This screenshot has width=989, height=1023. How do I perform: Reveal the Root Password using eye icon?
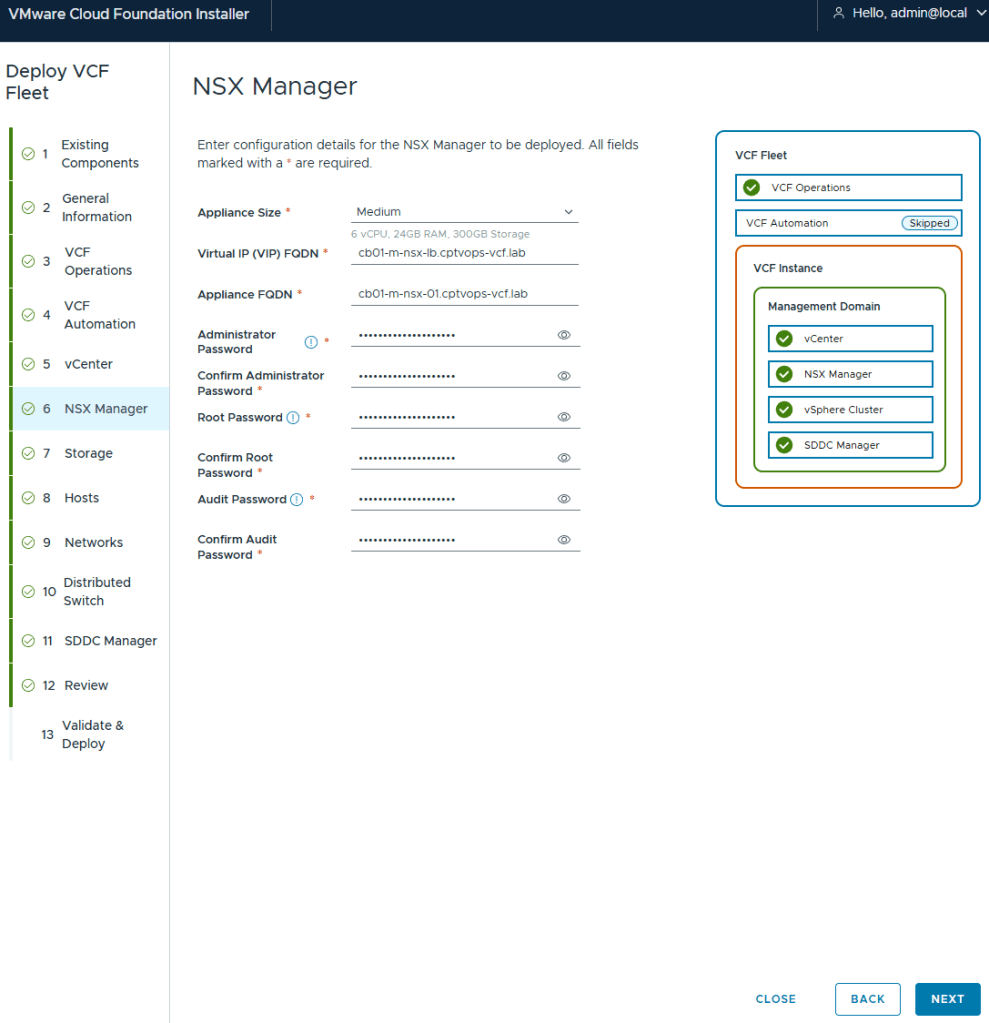pyautogui.click(x=564, y=417)
